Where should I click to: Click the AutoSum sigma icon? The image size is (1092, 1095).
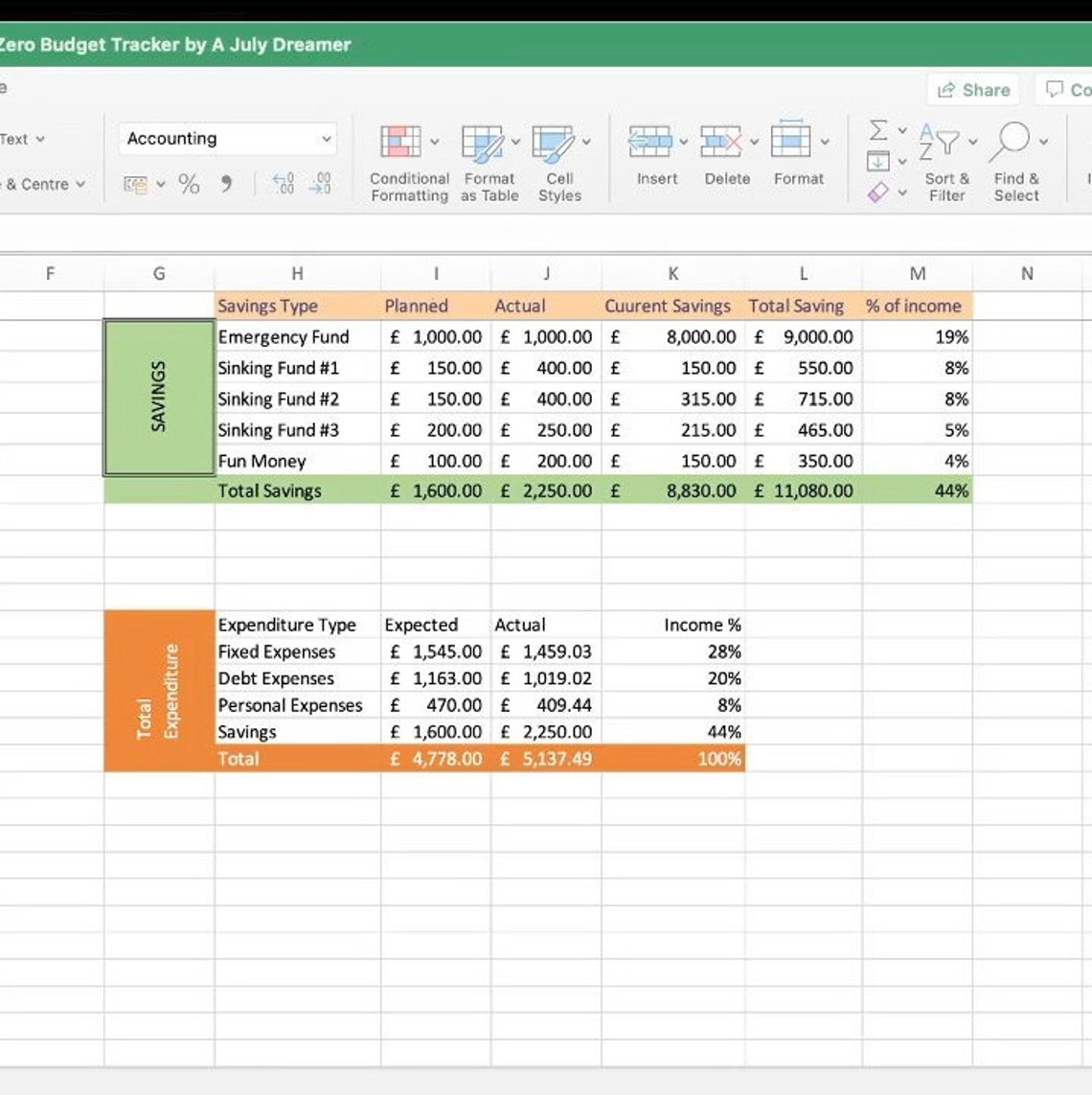tap(877, 131)
